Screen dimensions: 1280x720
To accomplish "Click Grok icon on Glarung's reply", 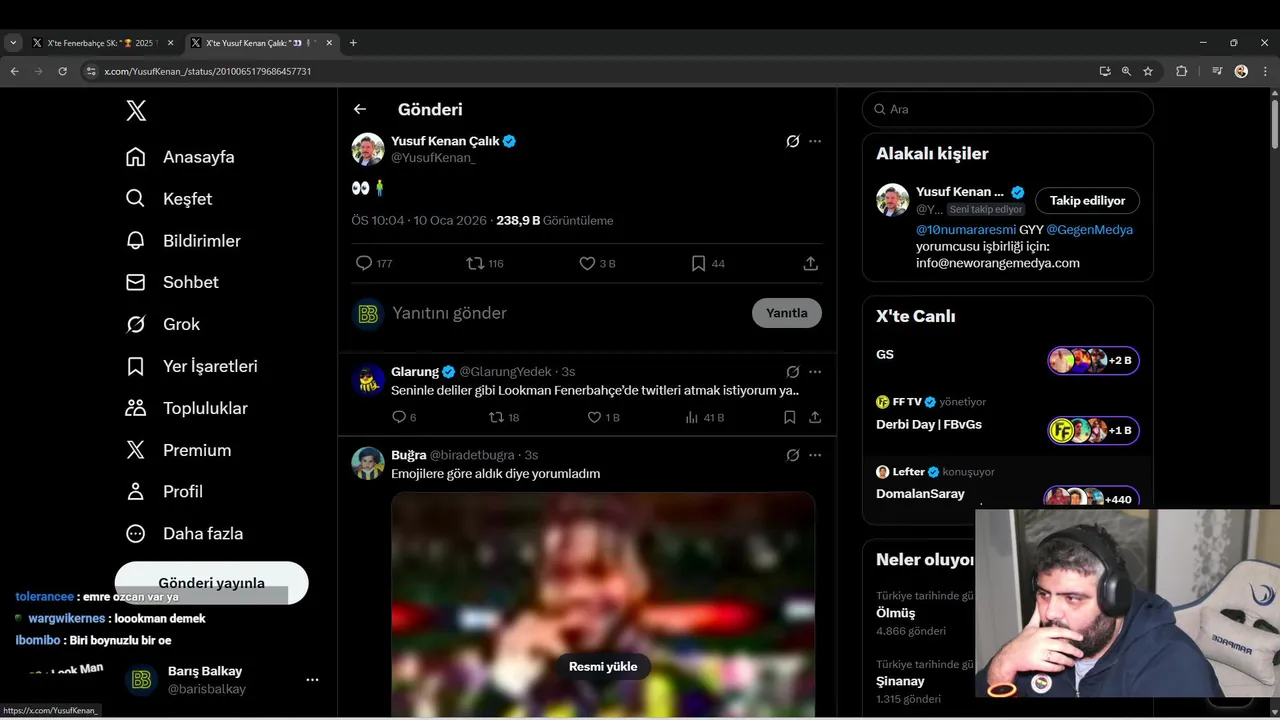I will click(x=793, y=372).
